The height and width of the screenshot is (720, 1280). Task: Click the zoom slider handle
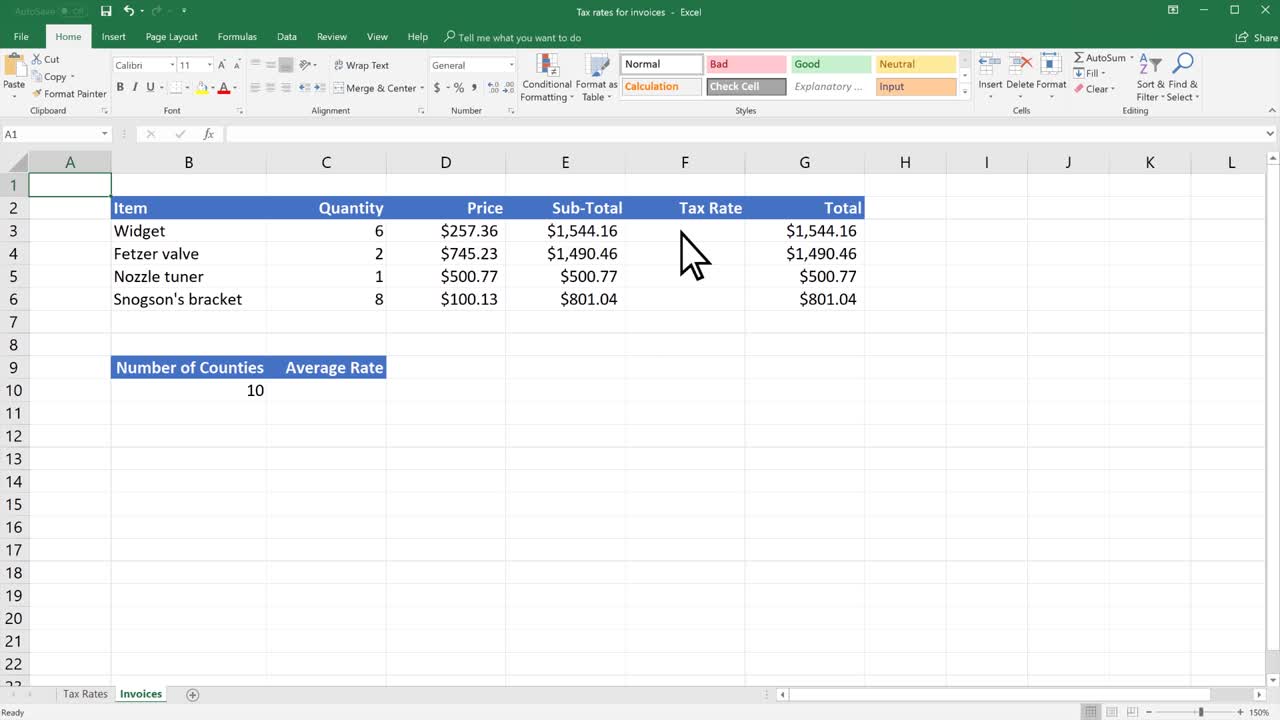(x=1201, y=712)
